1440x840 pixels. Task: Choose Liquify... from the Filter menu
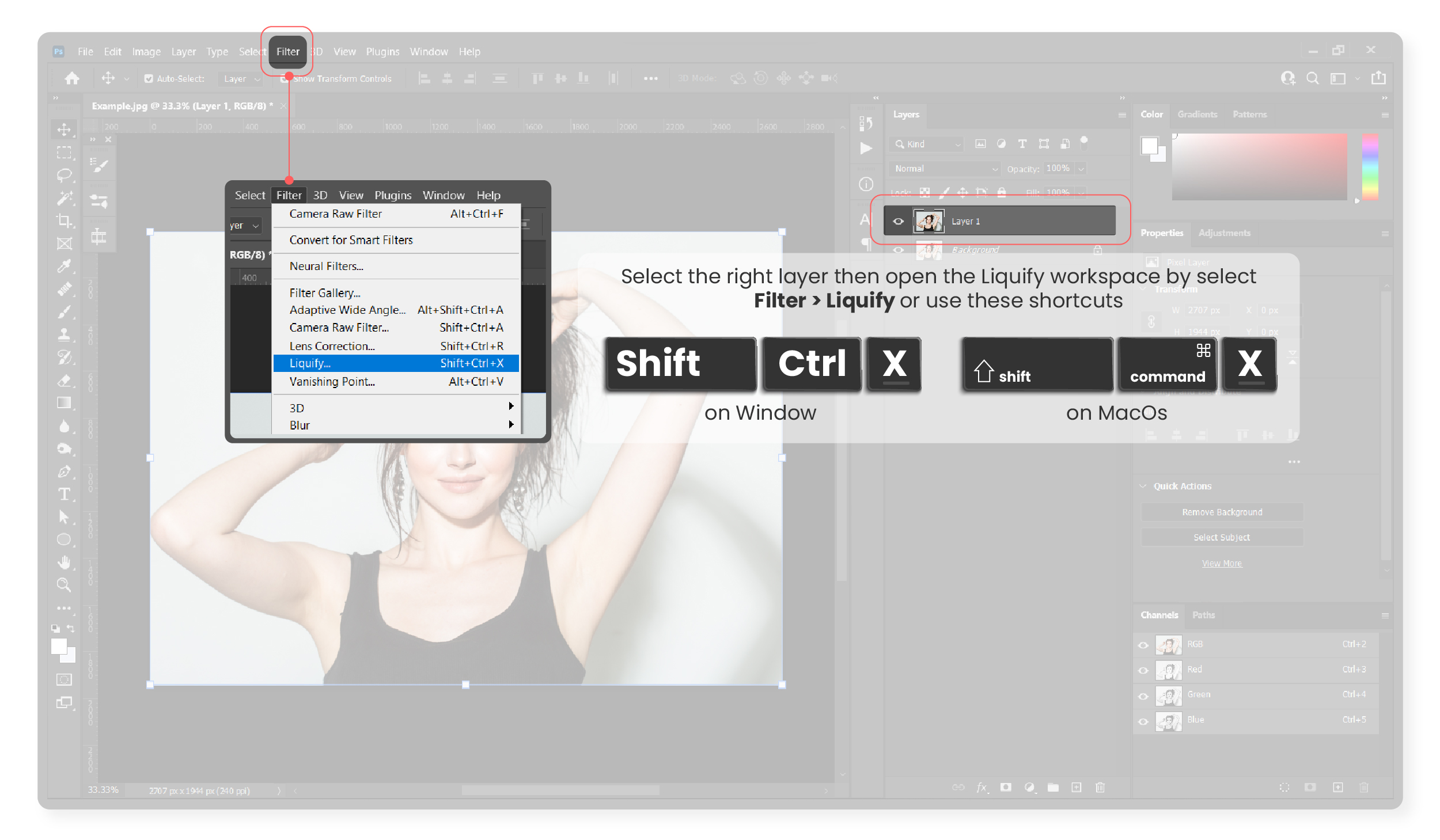[396, 363]
